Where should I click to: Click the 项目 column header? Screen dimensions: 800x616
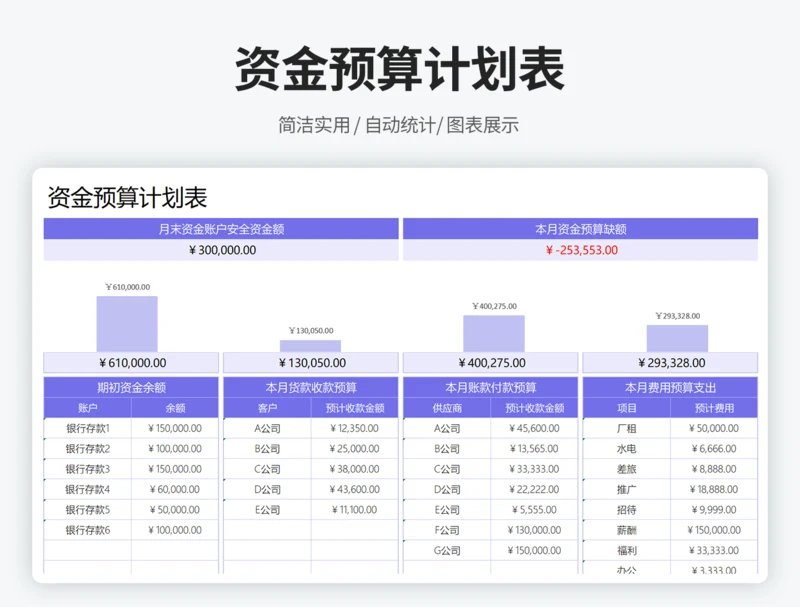627,408
